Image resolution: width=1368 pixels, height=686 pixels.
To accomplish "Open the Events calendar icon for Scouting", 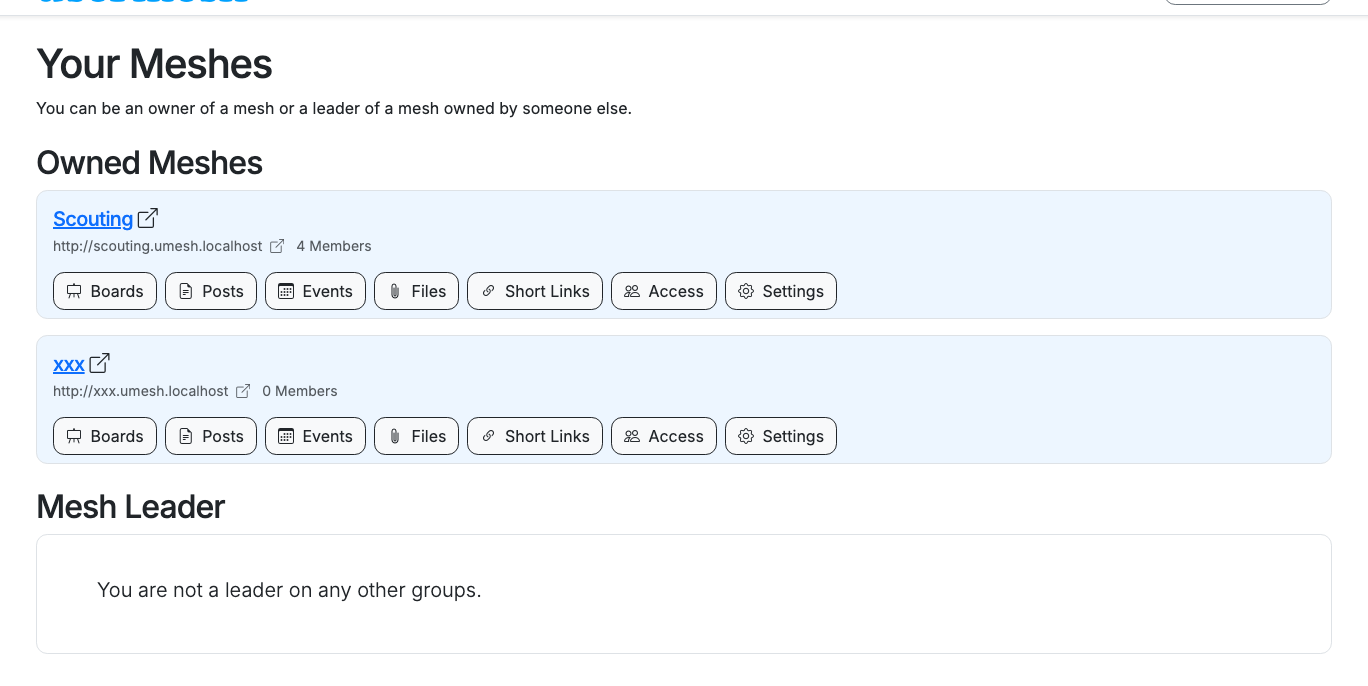I will tap(285, 291).
